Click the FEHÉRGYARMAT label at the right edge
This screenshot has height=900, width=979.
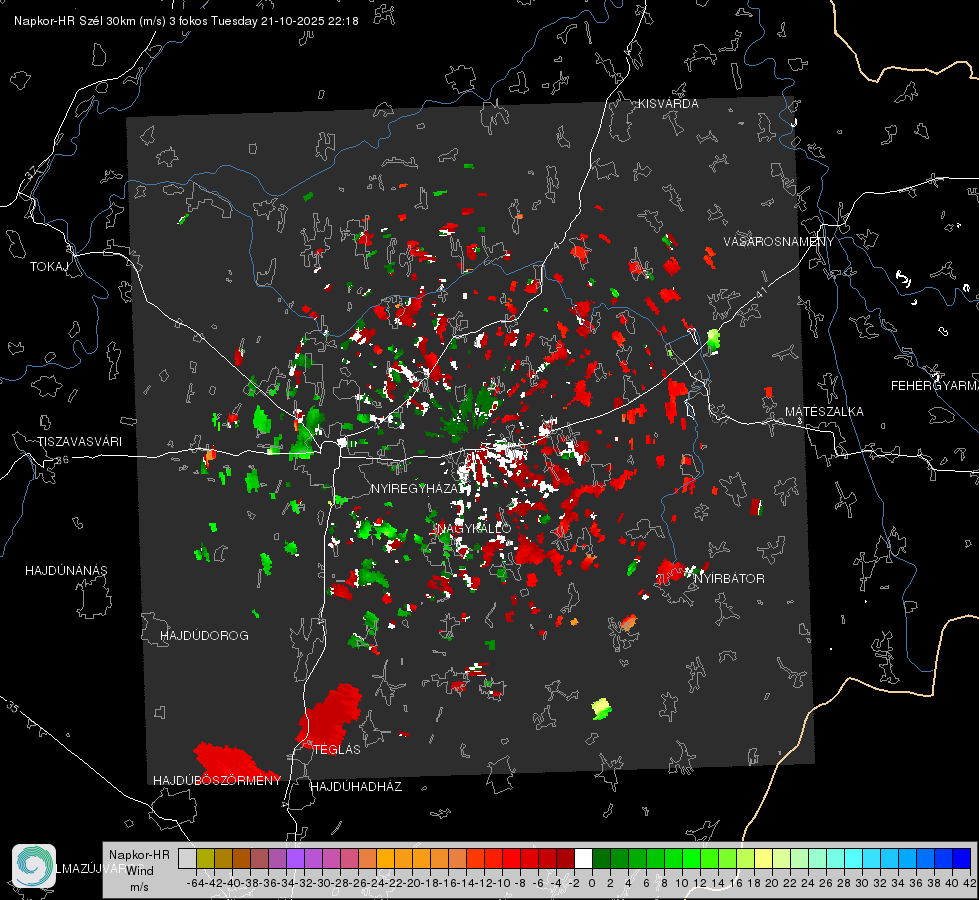(935, 386)
